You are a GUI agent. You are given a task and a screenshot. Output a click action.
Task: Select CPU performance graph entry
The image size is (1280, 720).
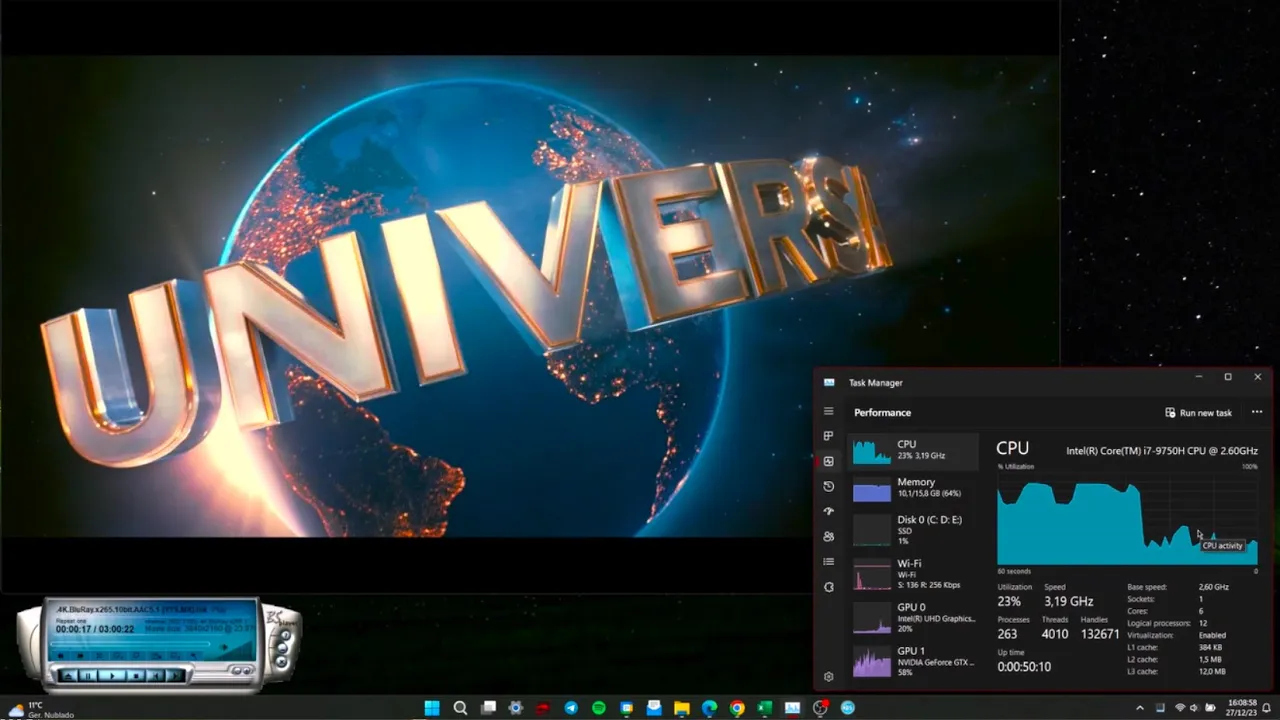(913, 451)
